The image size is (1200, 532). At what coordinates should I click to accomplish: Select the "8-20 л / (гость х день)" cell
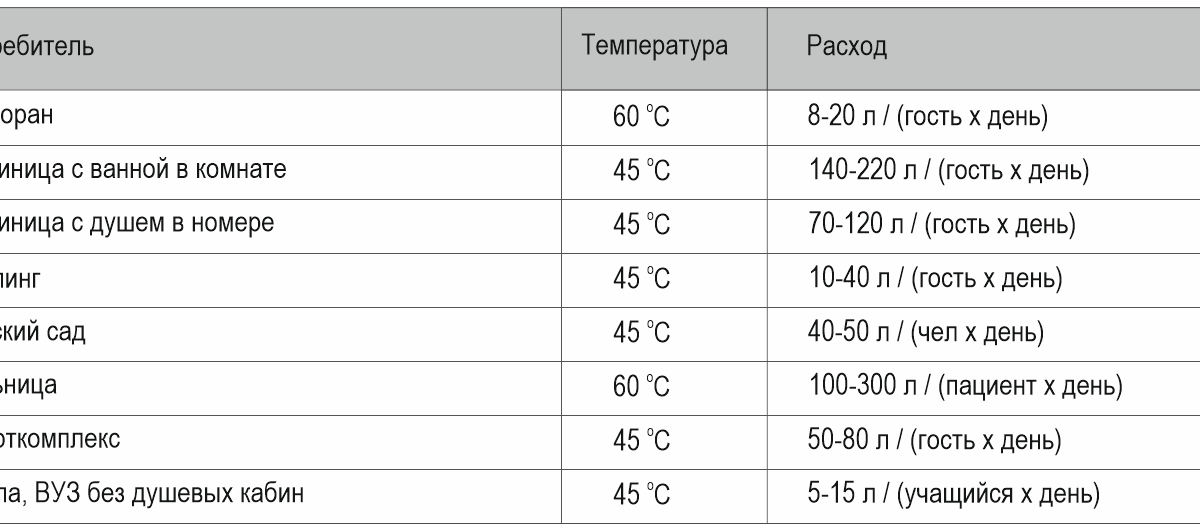point(927,117)
